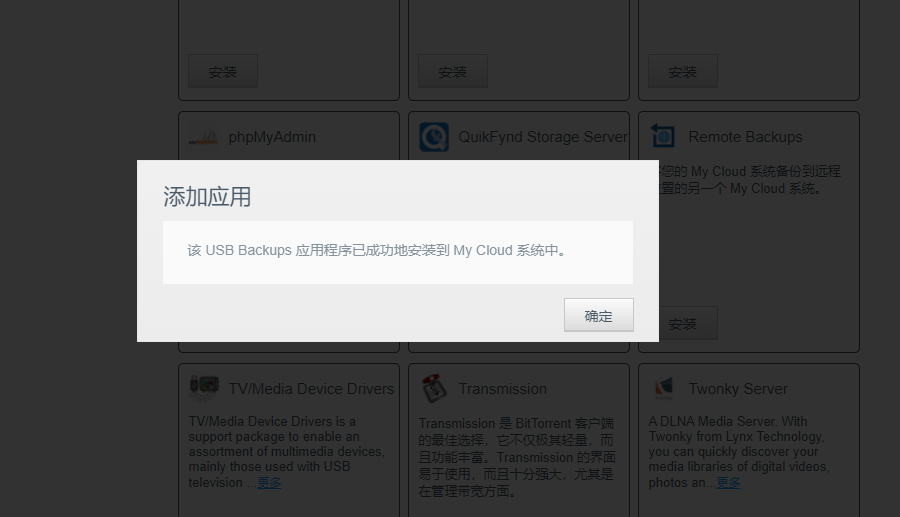Open 更多 link under TV/Media Device Drivers
The width and height of the screenshot is (900, 517).
point(269,483)
